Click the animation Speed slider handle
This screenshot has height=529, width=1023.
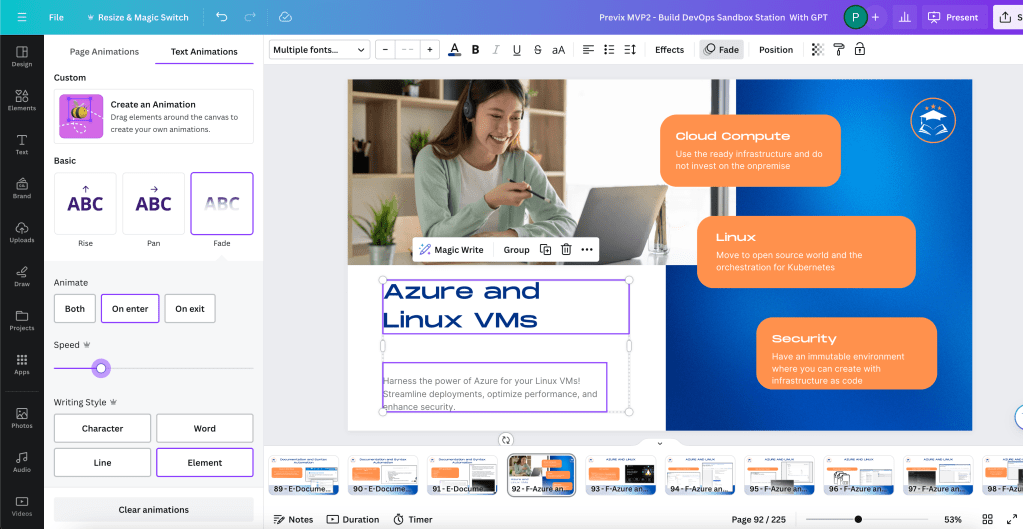click(100, 369)
